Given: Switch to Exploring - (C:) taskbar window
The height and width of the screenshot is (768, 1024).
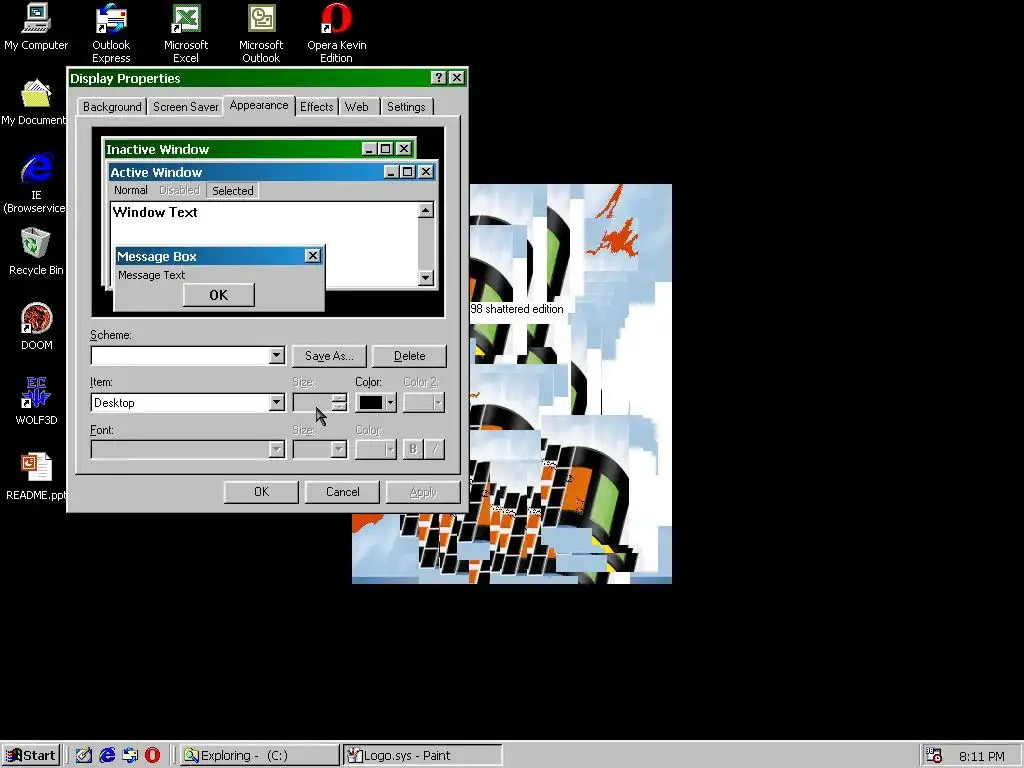Looking at the screenshot, I should tap(260, 755).
